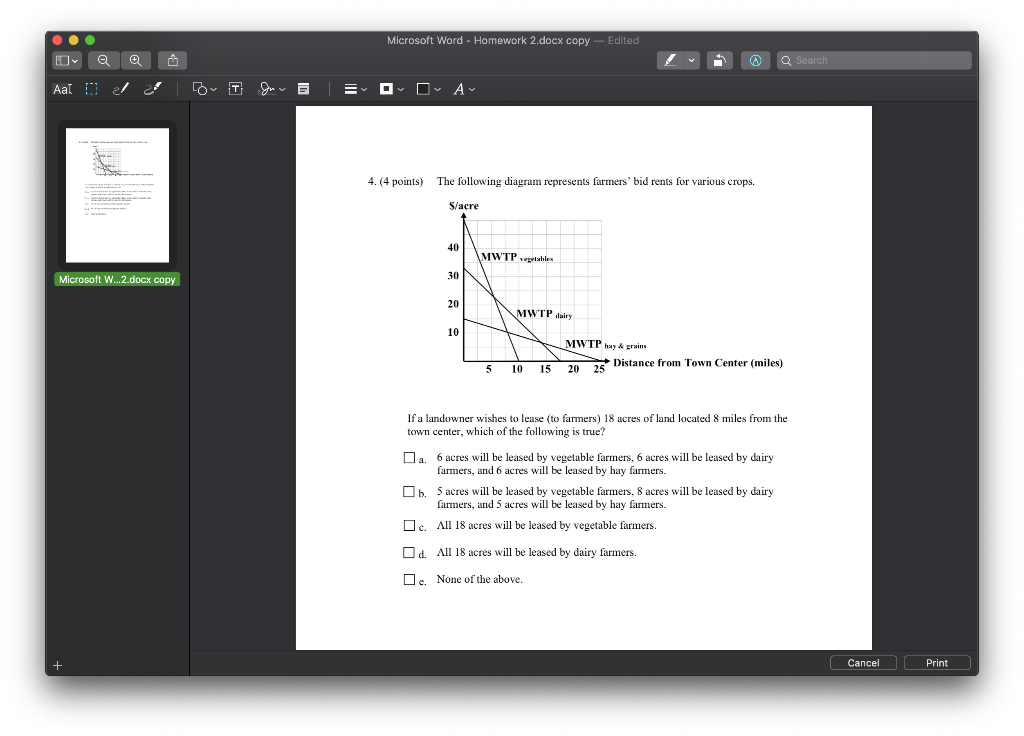Rotate the page left
The width and height of the screenshot is (1024, 736).
(x=719, y=60)
